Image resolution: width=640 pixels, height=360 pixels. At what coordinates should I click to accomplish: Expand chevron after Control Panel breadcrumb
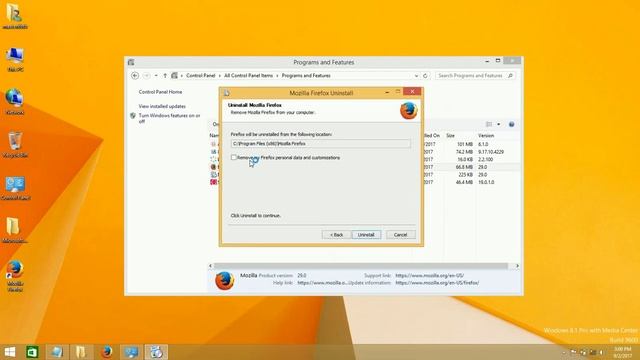coord(220,76)
